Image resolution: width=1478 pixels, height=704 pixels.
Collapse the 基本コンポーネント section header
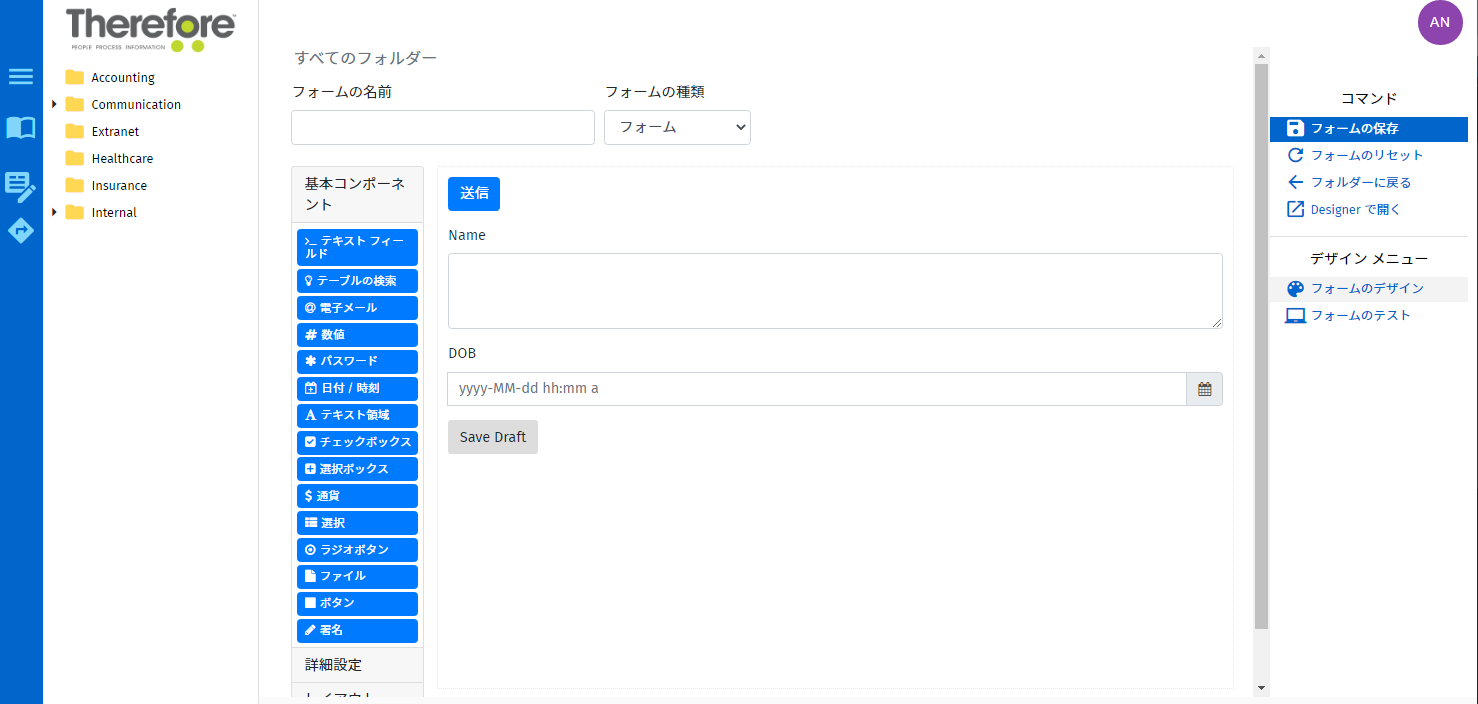point(357,194)
